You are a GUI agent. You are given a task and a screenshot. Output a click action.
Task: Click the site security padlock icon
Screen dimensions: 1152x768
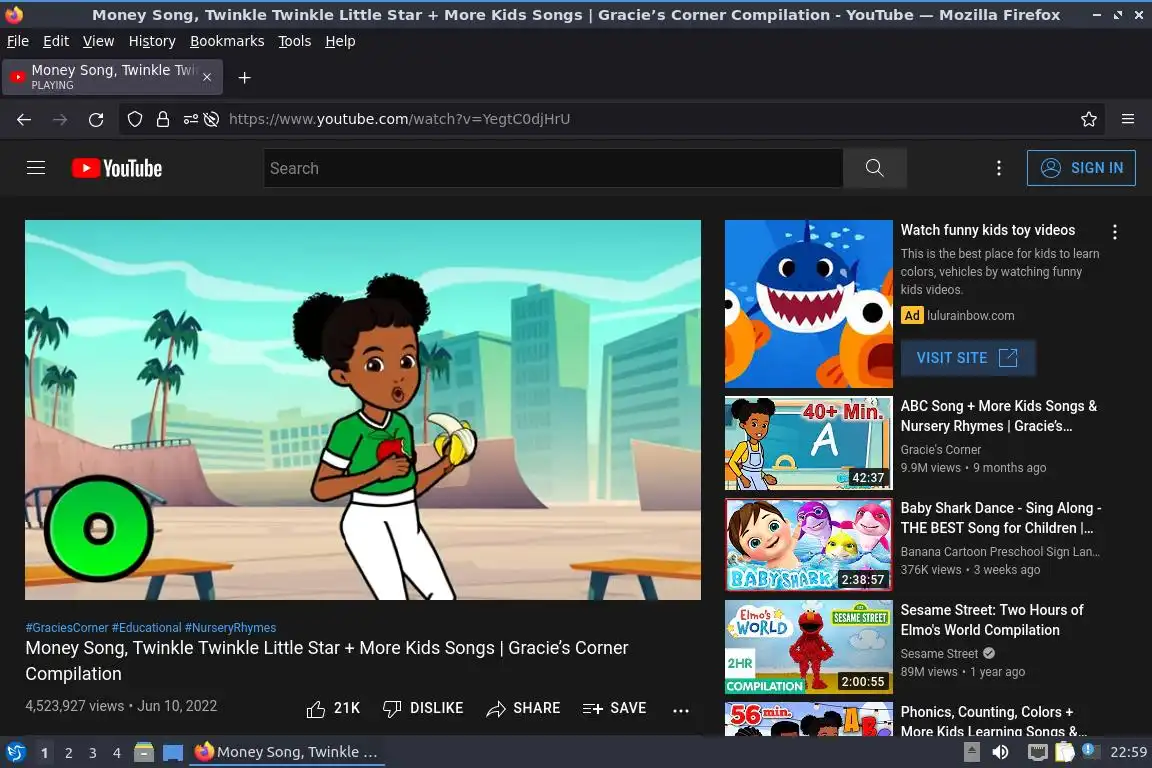pos(163,119)
